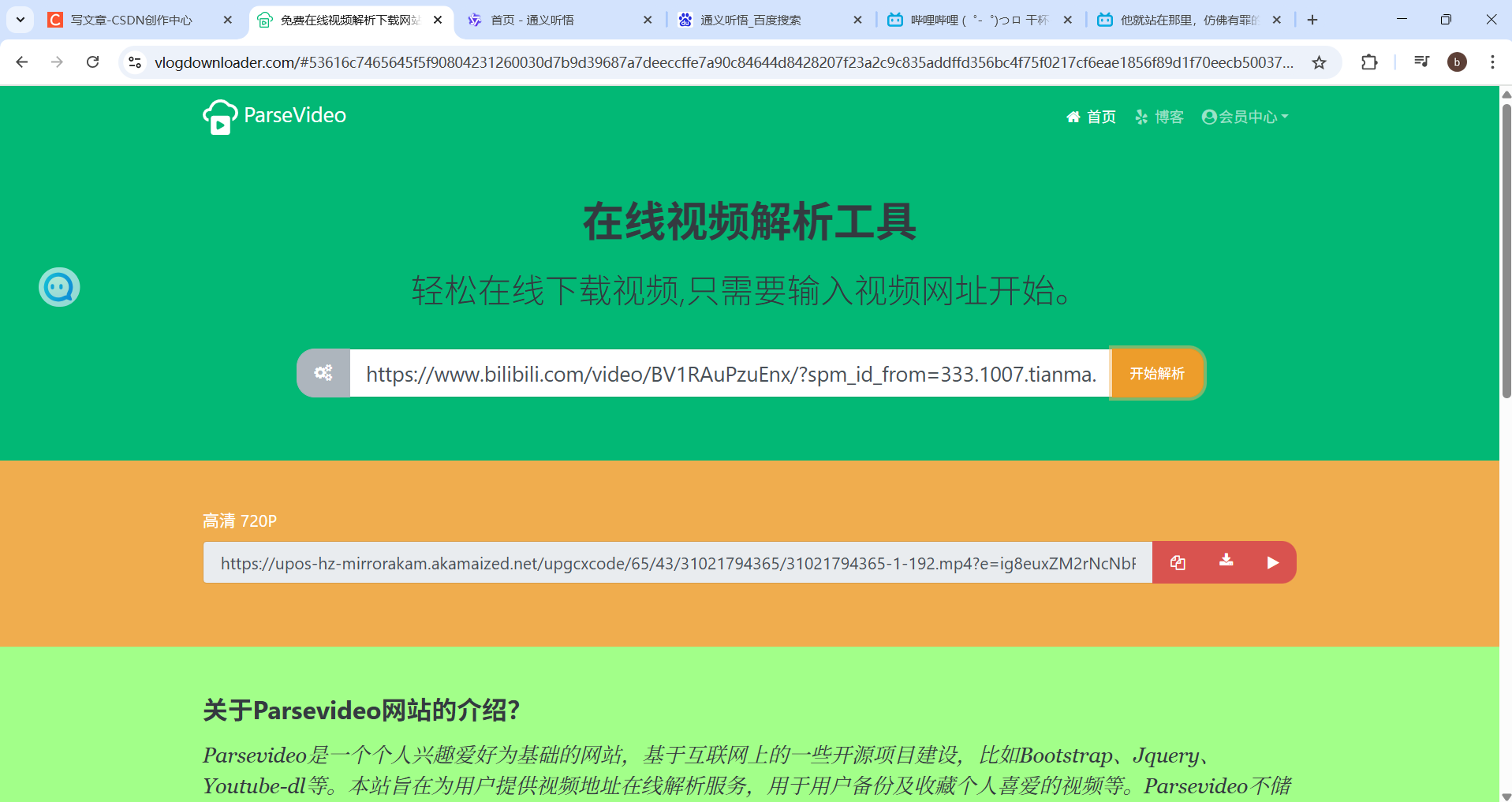This screenshot has height=802, width=1512.
Task: Open a new browser tab
Action: 1312,20
